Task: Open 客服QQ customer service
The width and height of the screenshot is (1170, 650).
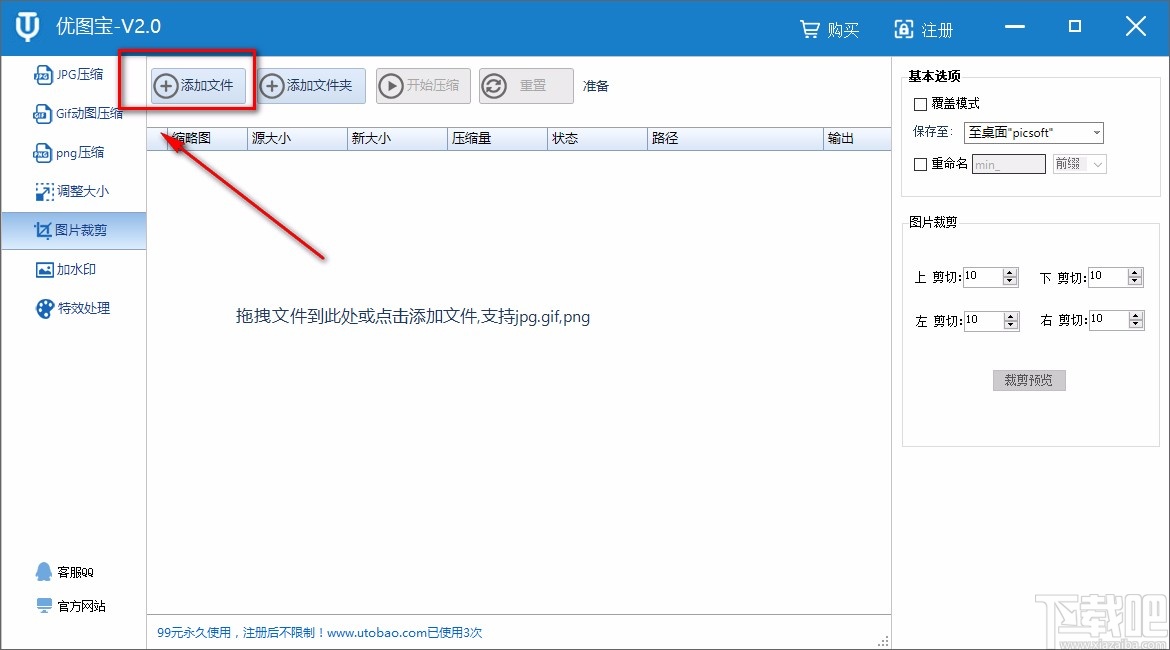Action: [x=73, y=571]
